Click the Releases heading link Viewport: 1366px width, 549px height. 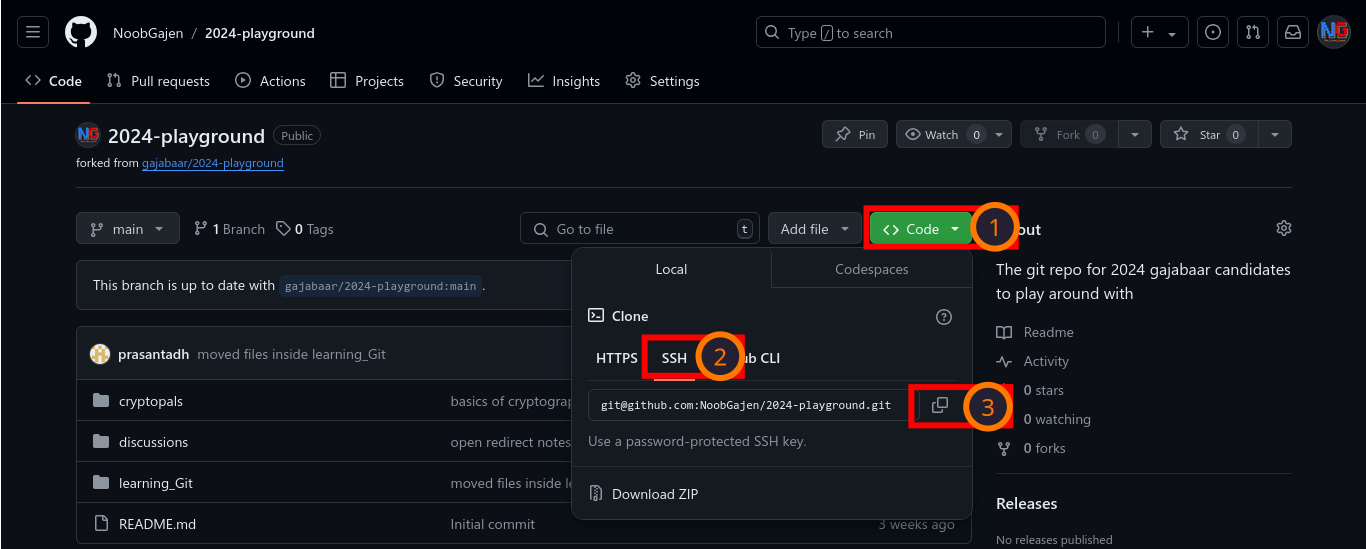[1027, 504]
